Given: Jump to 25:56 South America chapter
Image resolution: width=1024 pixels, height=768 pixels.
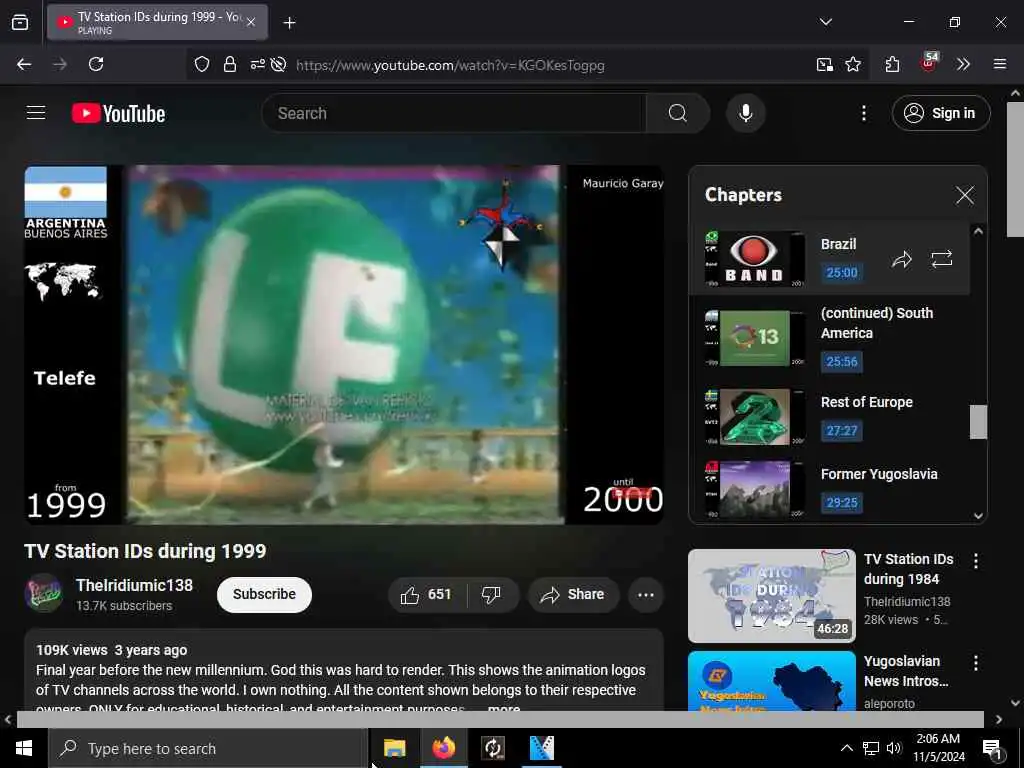Looking at the screenshot, I should tap(841, 361).
